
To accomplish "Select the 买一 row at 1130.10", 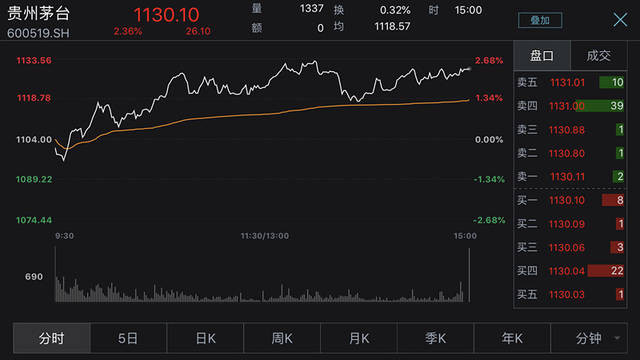I will click(570, 200).
